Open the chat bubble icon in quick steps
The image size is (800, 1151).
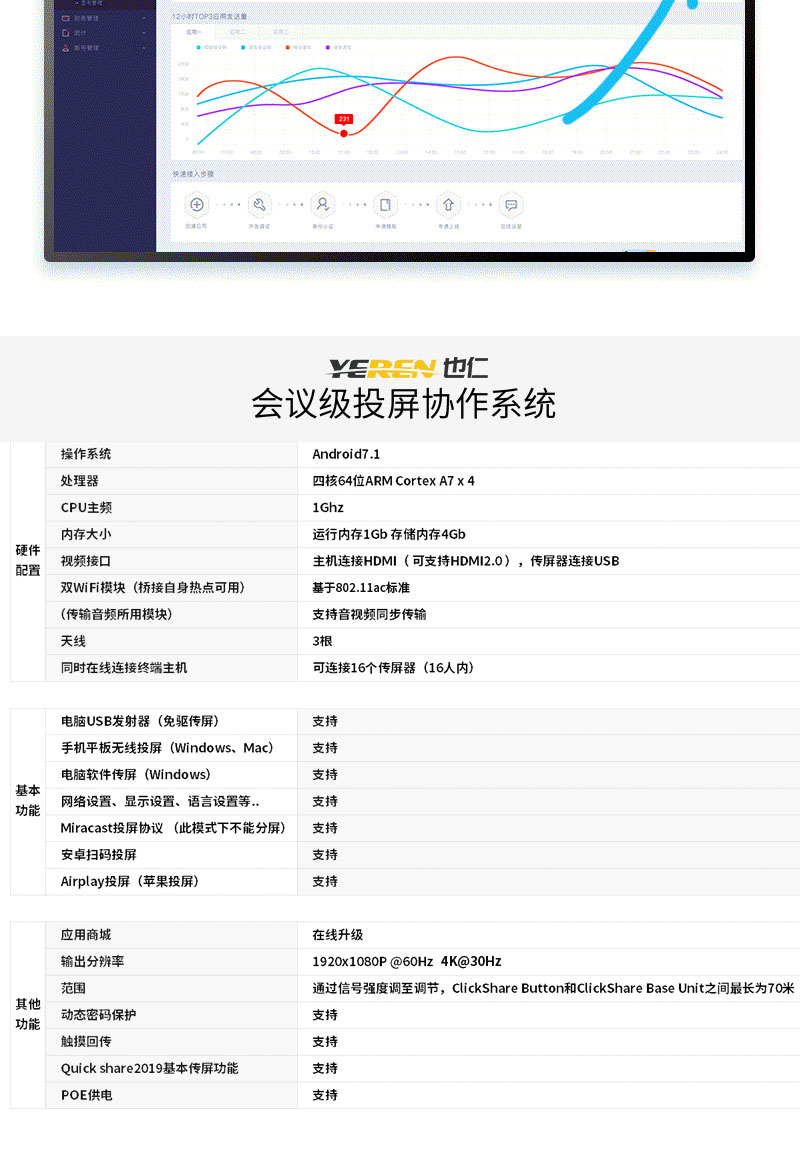pos(511,205)
